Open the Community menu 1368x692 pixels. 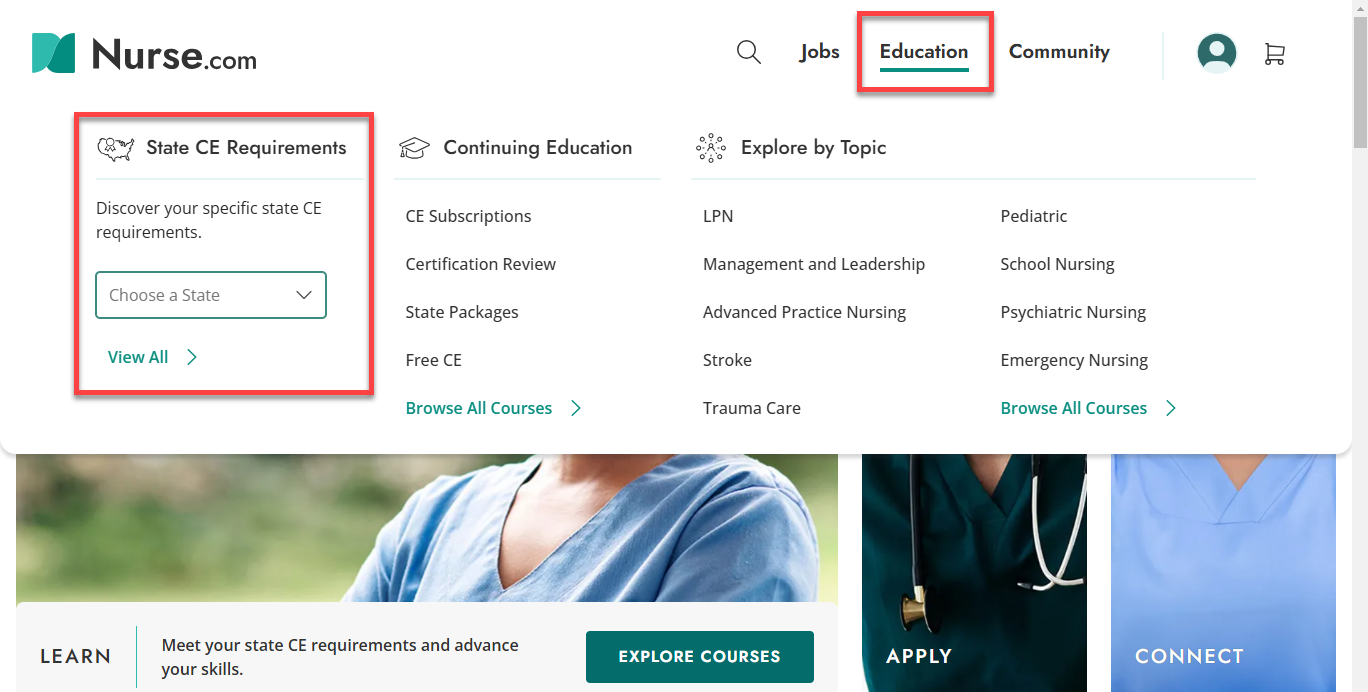point(1059,51)
